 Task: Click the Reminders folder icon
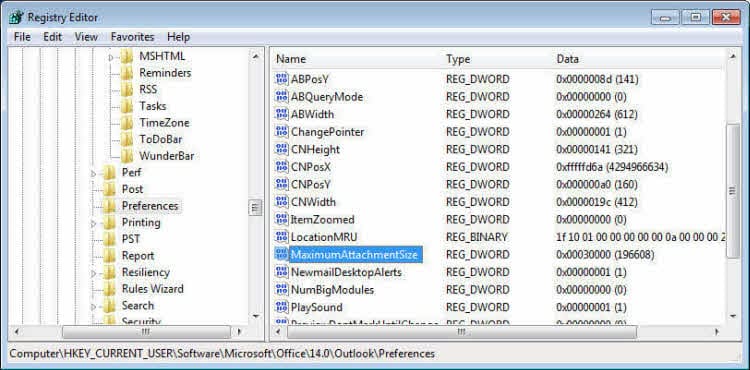[x=127, y=73]
